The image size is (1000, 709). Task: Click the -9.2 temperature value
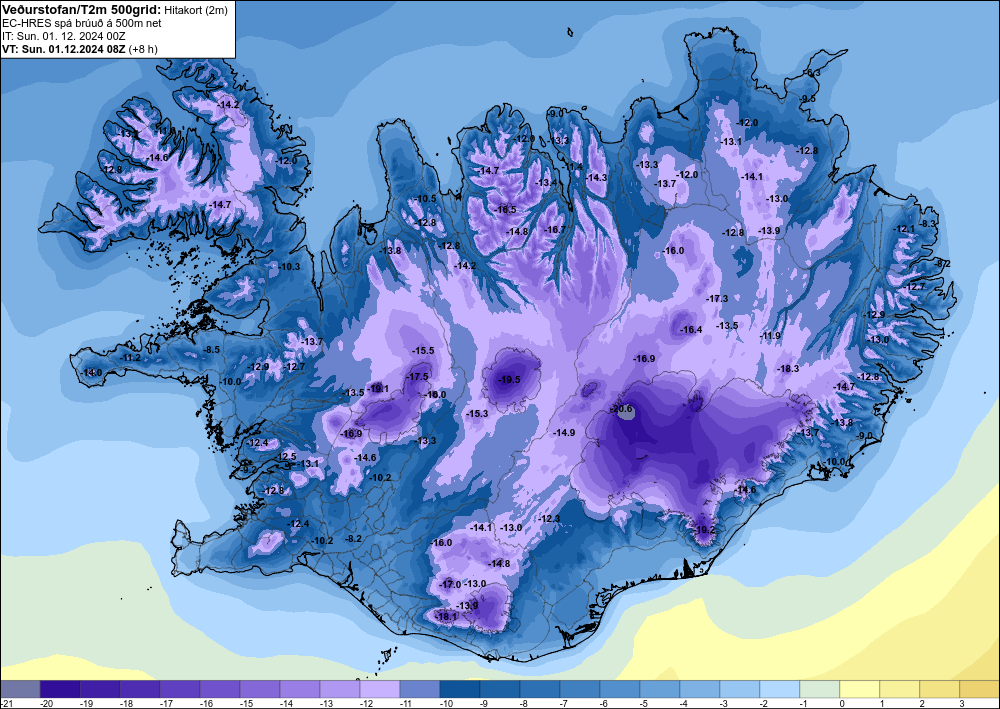click(x=249, y=470)
